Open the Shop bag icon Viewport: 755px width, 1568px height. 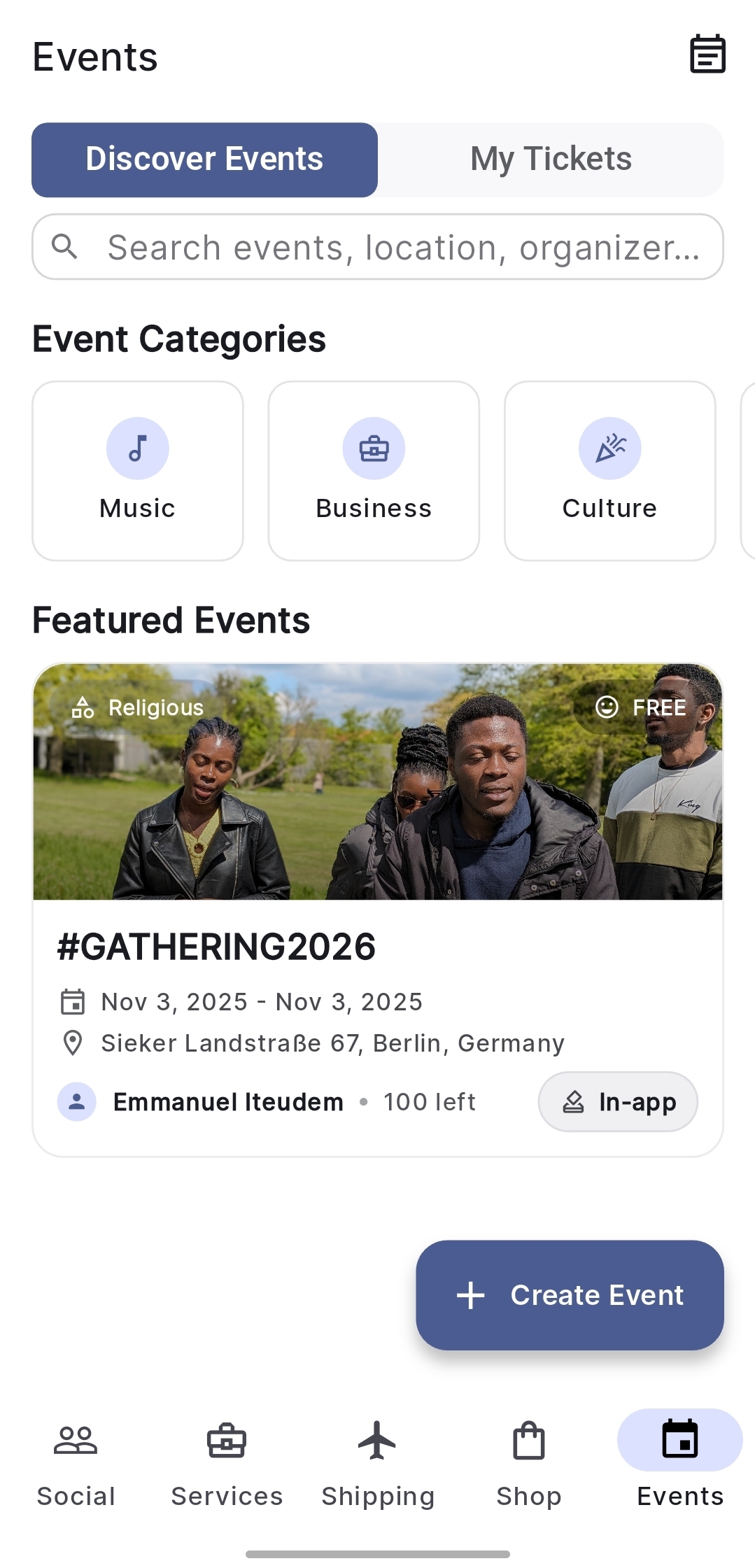coord(528,1441)
